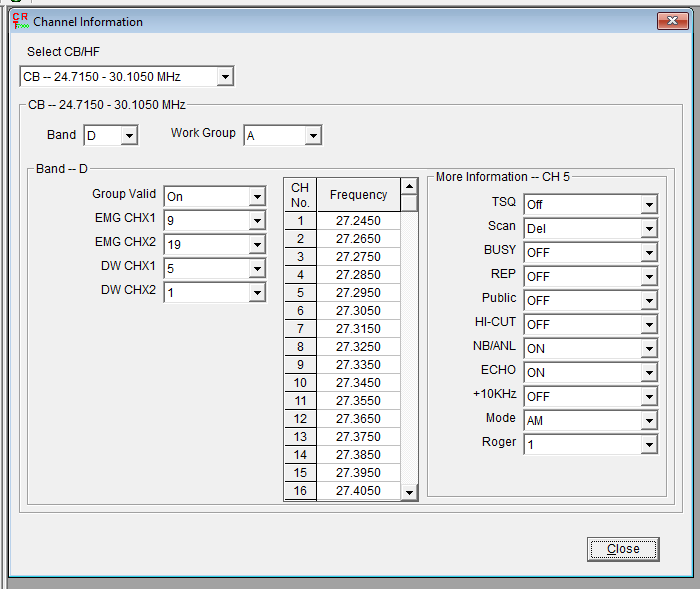Click frequency cell 27.2850
700x589 pixels.
[358, 275]
